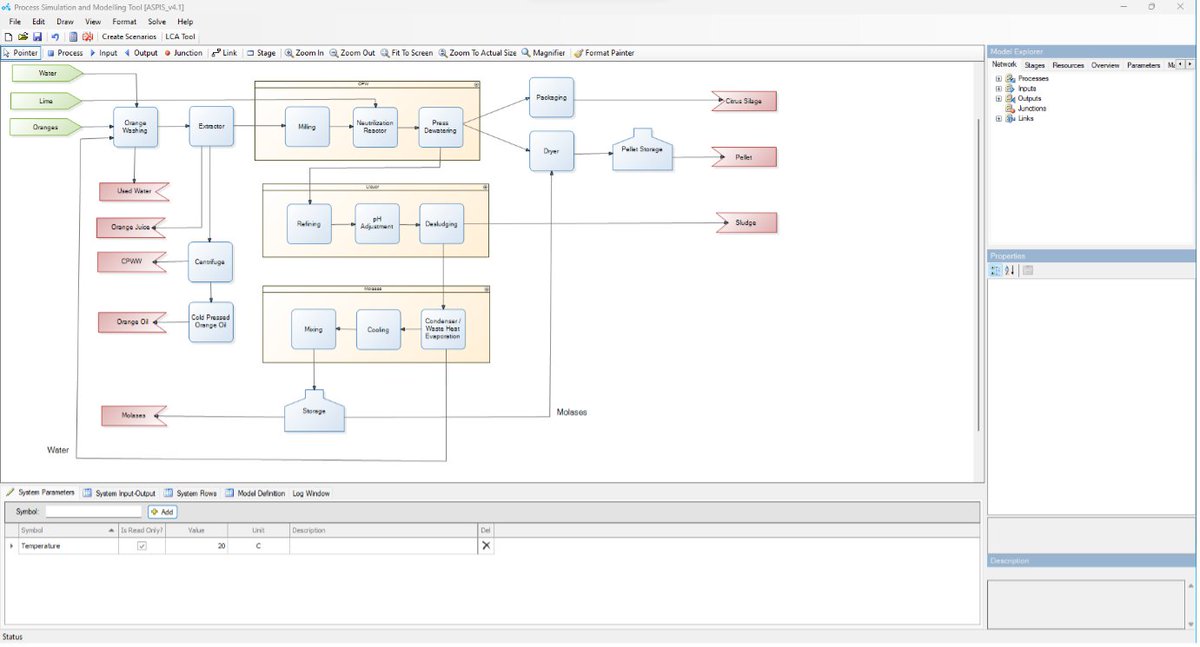Save the model with the floppy disk icon
The height and width of the screenshot is (647, 1200).
(37, 37)
